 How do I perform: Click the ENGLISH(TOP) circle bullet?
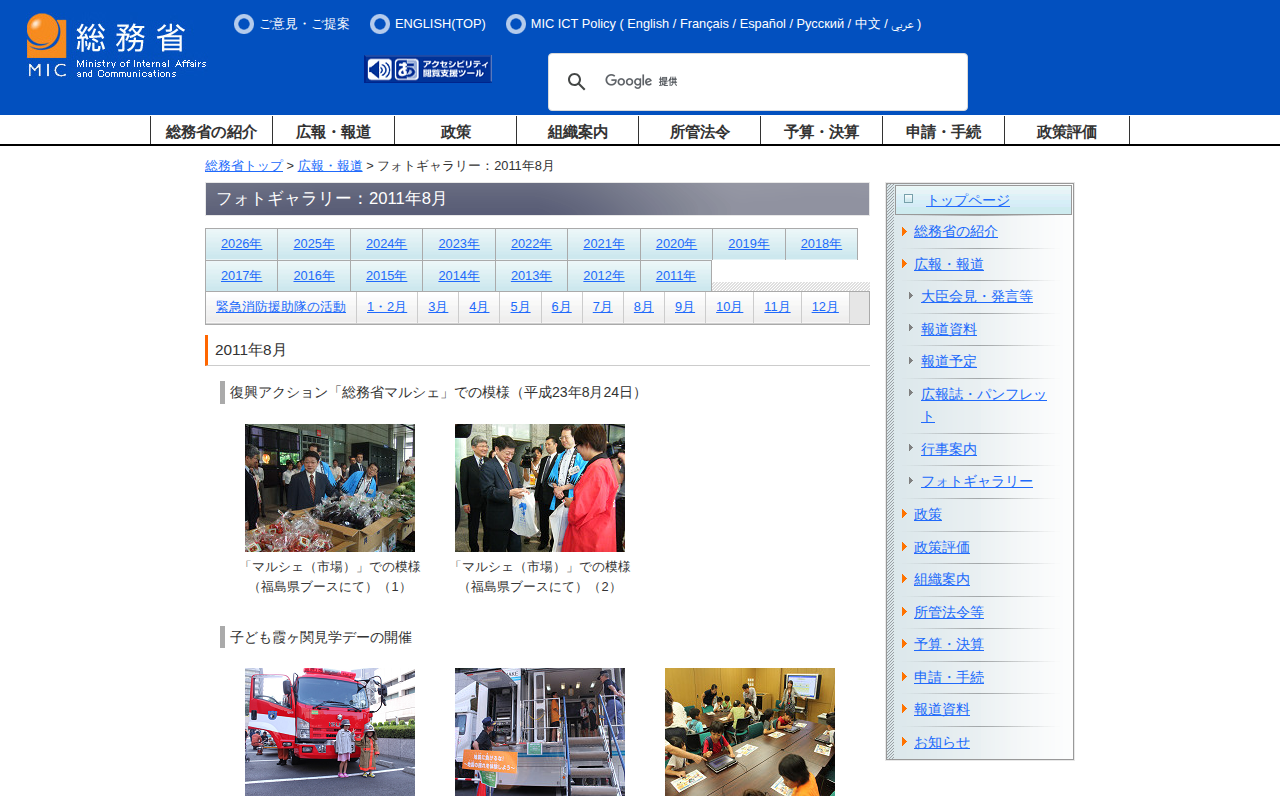tap(380, 24)
